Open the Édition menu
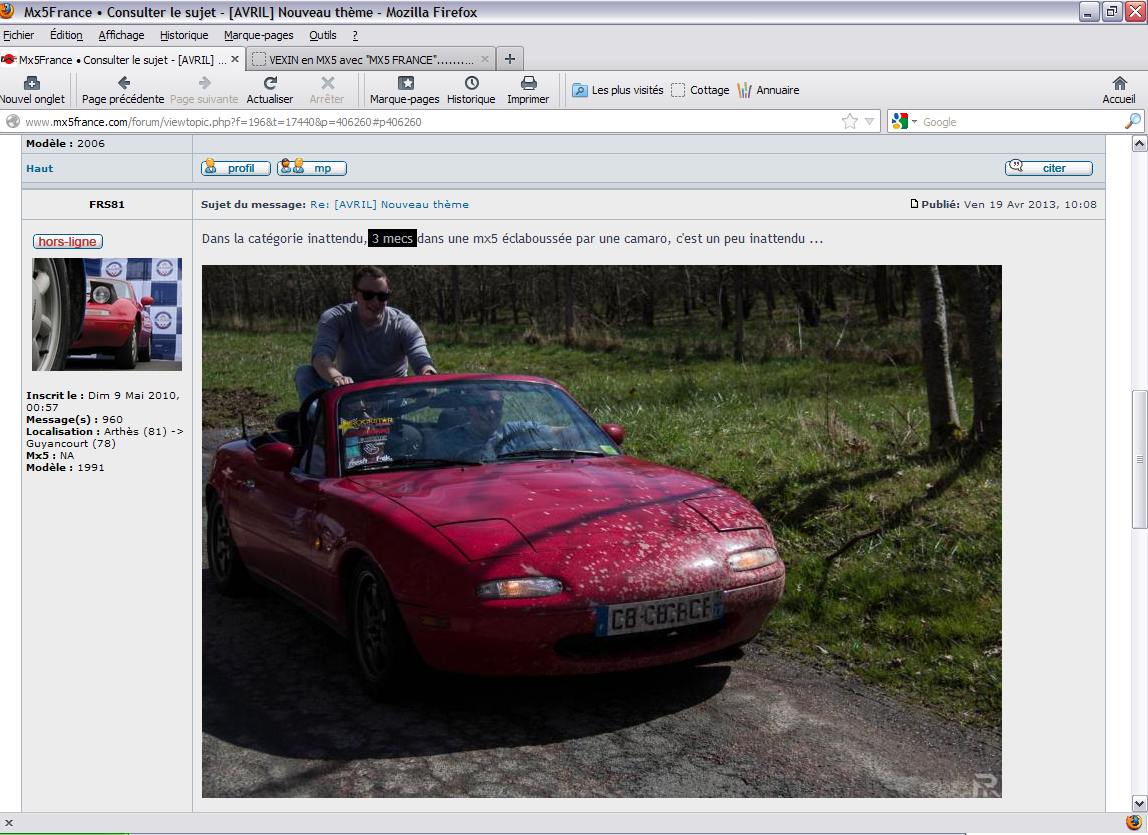 tap(66, 35)
